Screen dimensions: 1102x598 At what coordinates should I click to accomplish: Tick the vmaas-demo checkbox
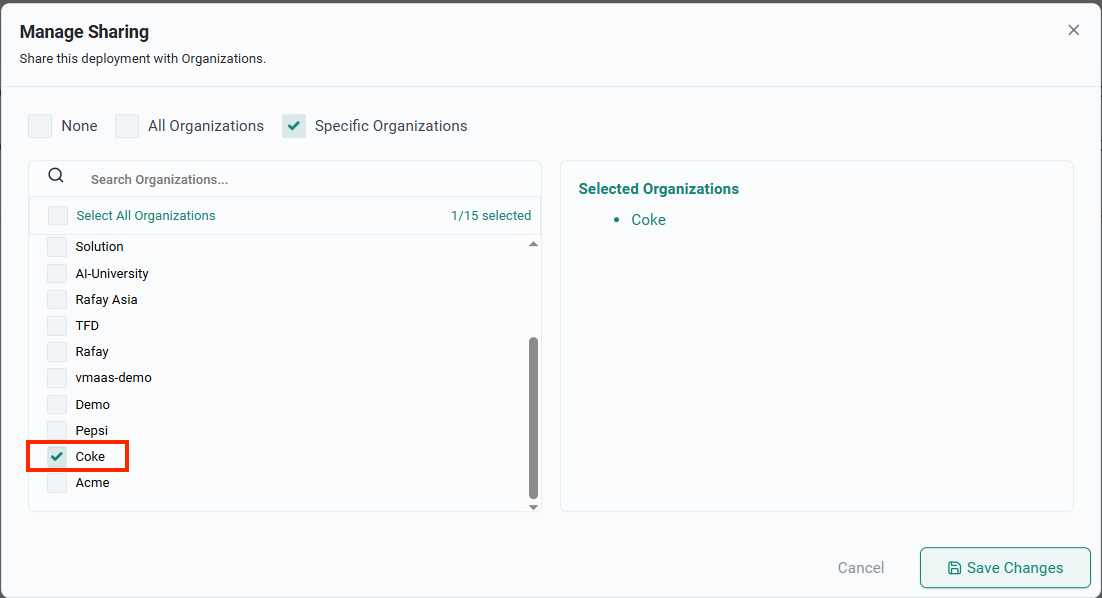[57, 378]
